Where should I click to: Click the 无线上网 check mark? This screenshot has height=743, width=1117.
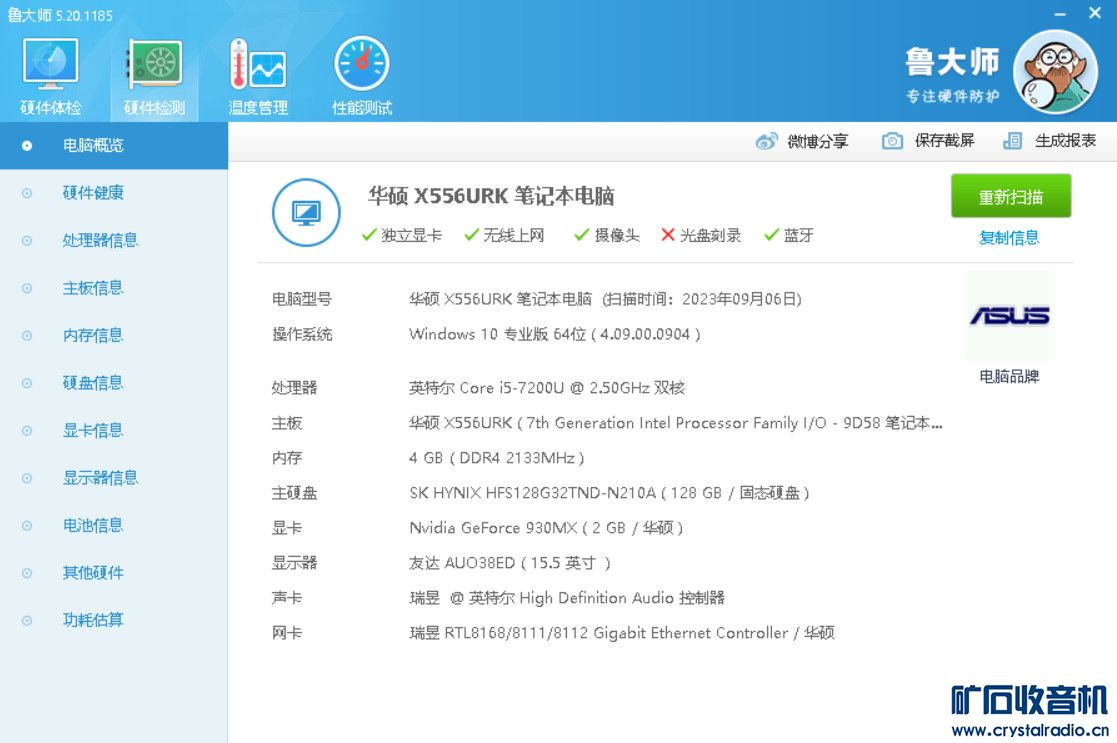coord(471,235)
